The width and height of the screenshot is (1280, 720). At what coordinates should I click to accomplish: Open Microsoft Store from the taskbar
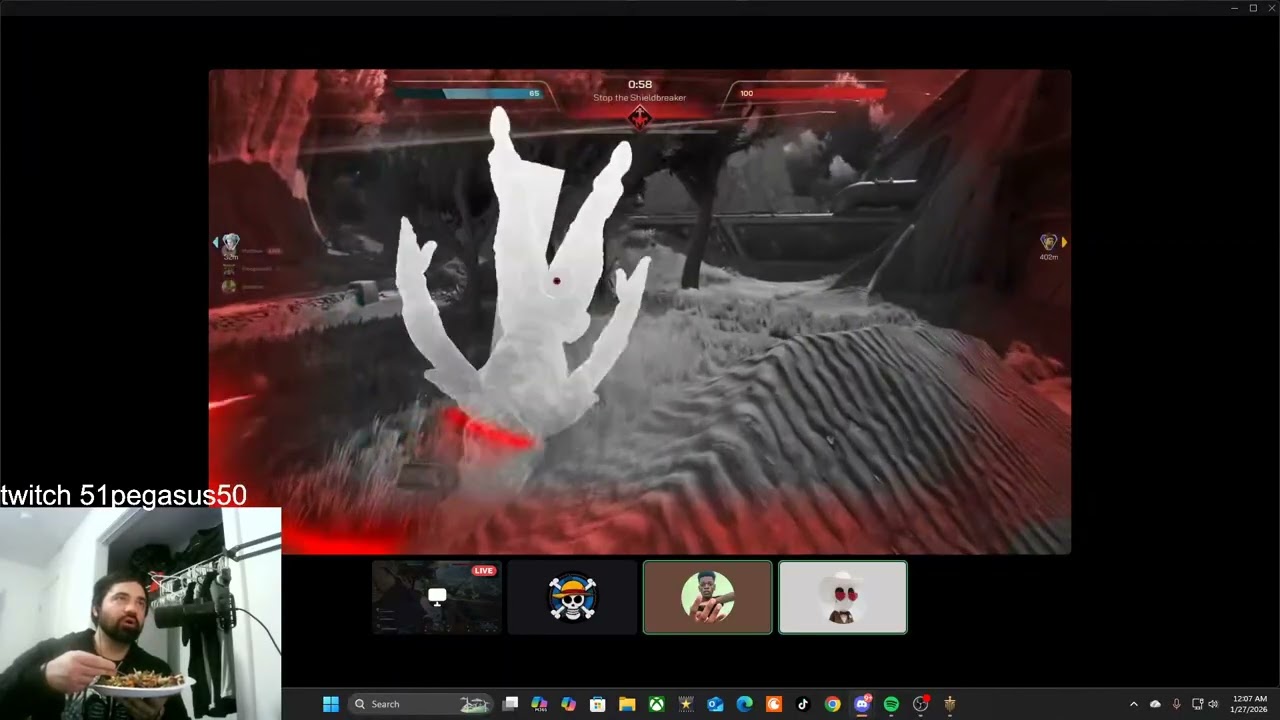598,704
